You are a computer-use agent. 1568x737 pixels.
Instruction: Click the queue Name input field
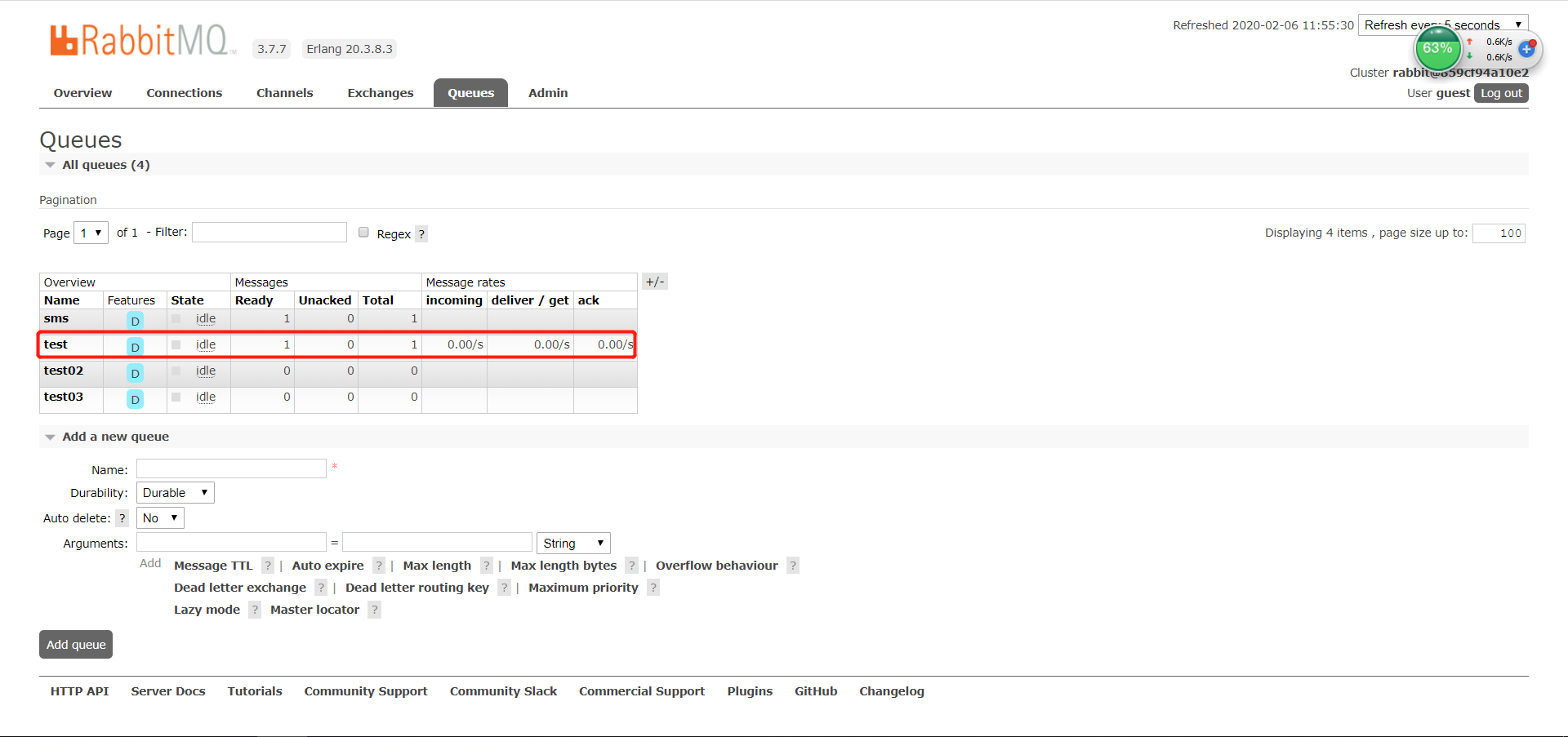pyautogui.click(x=231, y=468)
